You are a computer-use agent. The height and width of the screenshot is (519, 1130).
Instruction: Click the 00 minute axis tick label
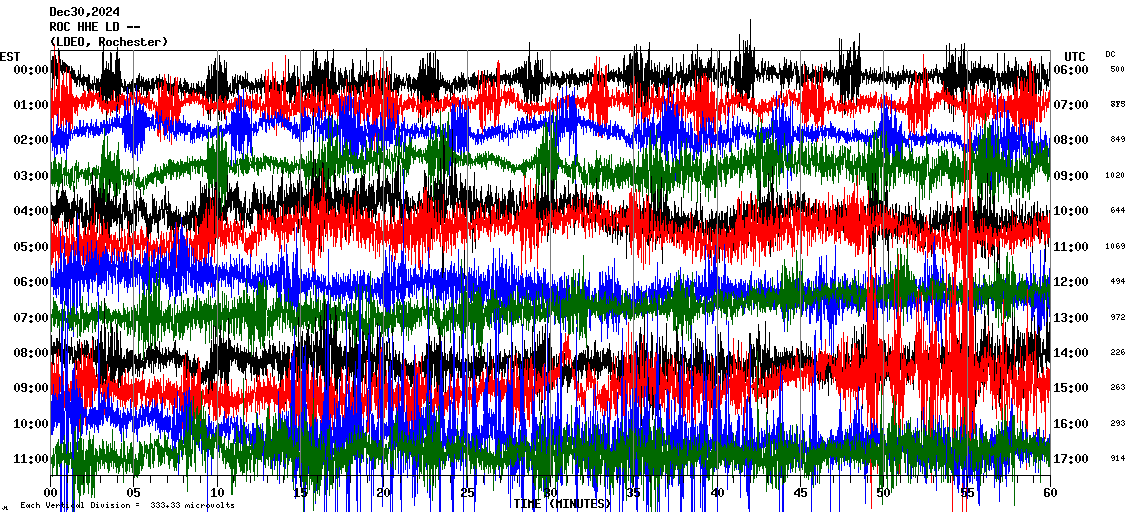click(x=50, y=493)
